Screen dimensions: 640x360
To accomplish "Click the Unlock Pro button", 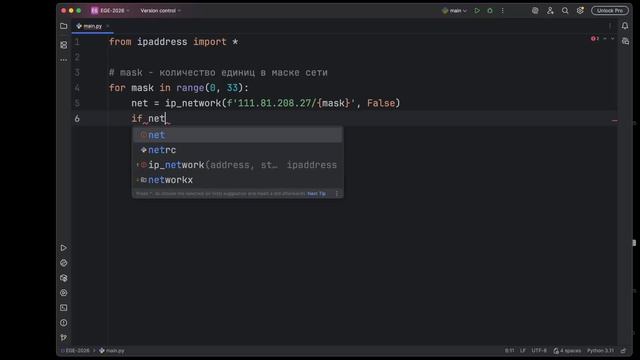I will (610, 11).
